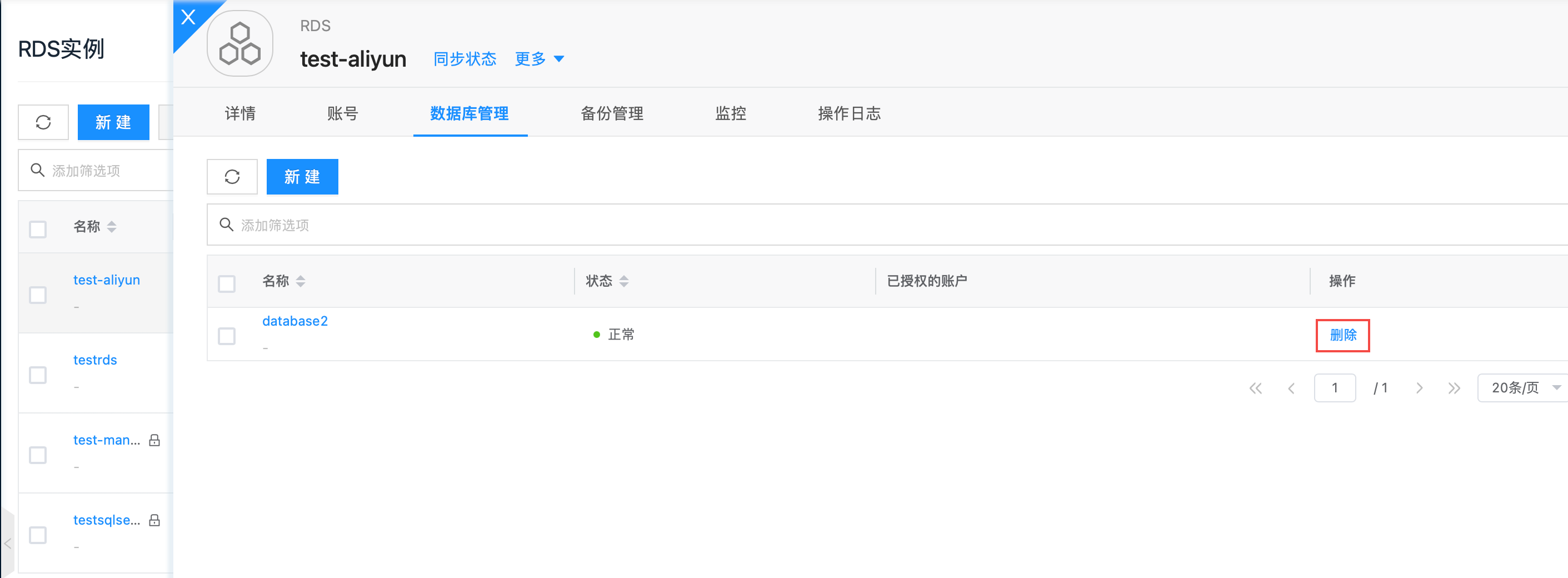
Task: Click 删除 to delete database2
Action: [x=1342, y=335]
